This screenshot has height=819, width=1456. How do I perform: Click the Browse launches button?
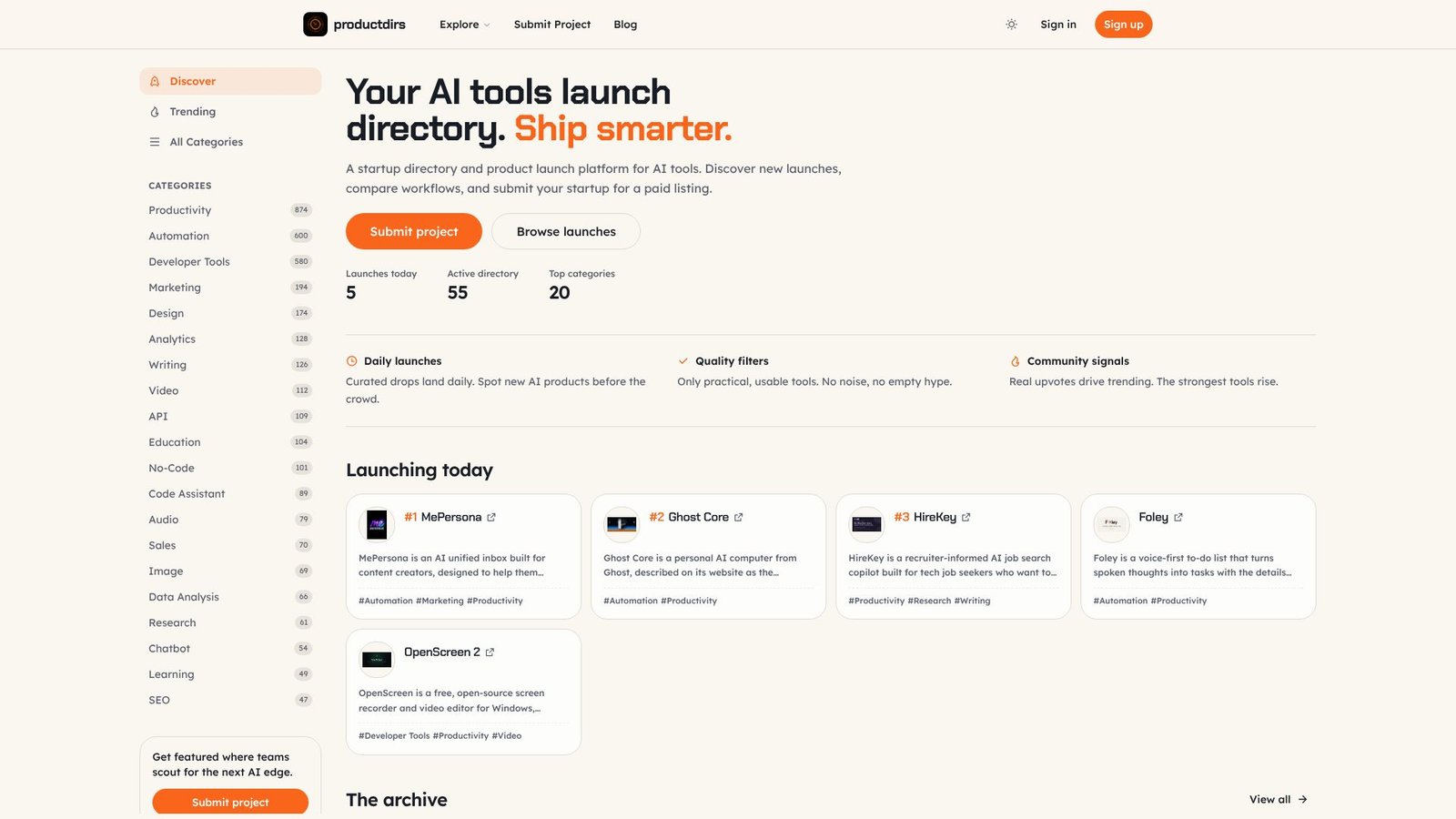click(x=566, y=231)
